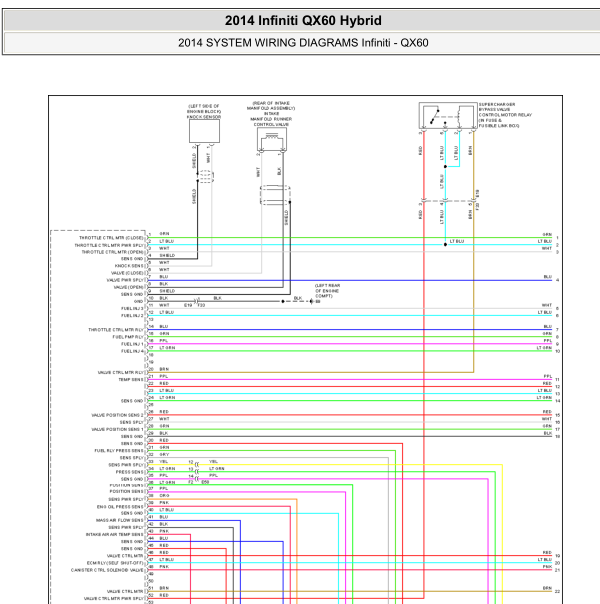This screenshot has height=604, width=600.
Task: Click the '(LEFT REAR OF ENGINE COMPT)' ground note
Action: click(x=327, y=291)
